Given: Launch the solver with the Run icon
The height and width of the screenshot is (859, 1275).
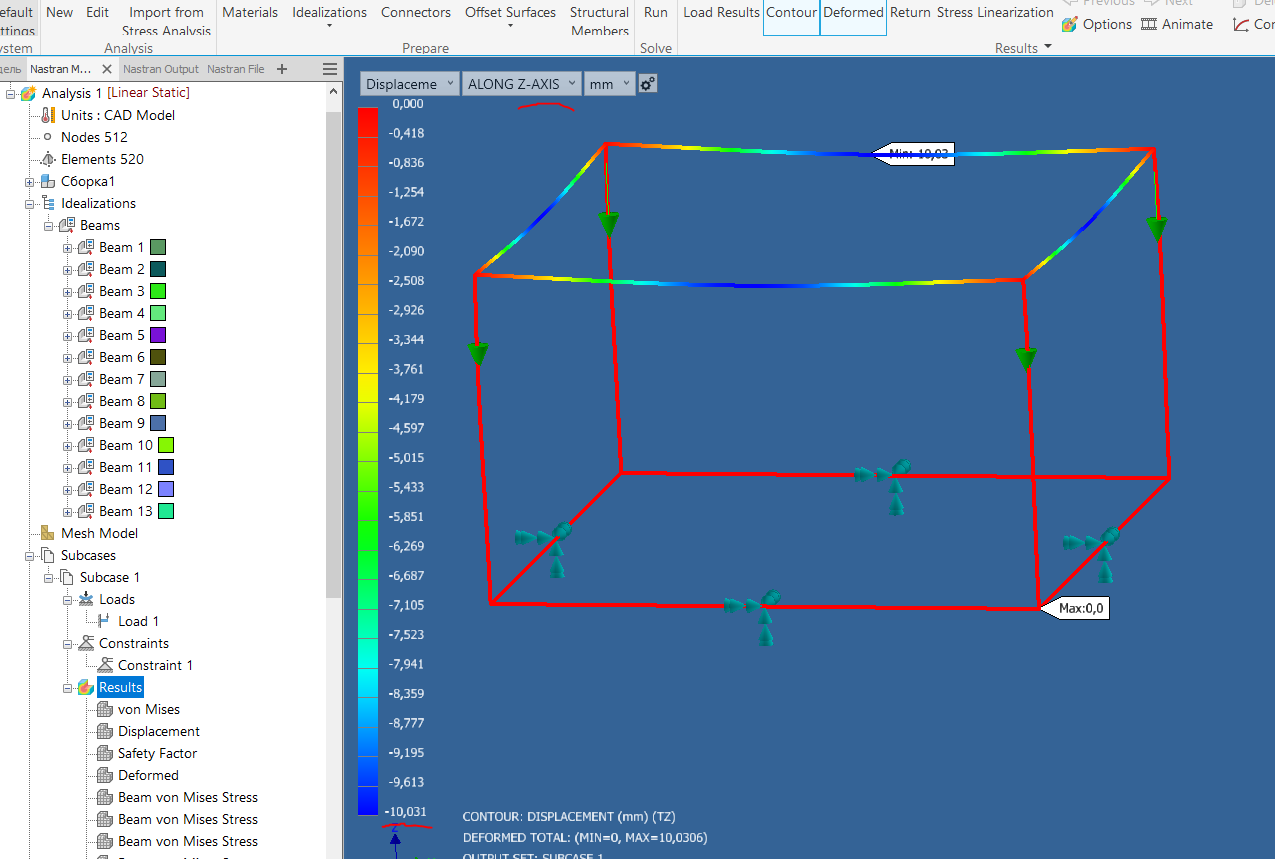Looking at the screenshot, I should point(655,12).
